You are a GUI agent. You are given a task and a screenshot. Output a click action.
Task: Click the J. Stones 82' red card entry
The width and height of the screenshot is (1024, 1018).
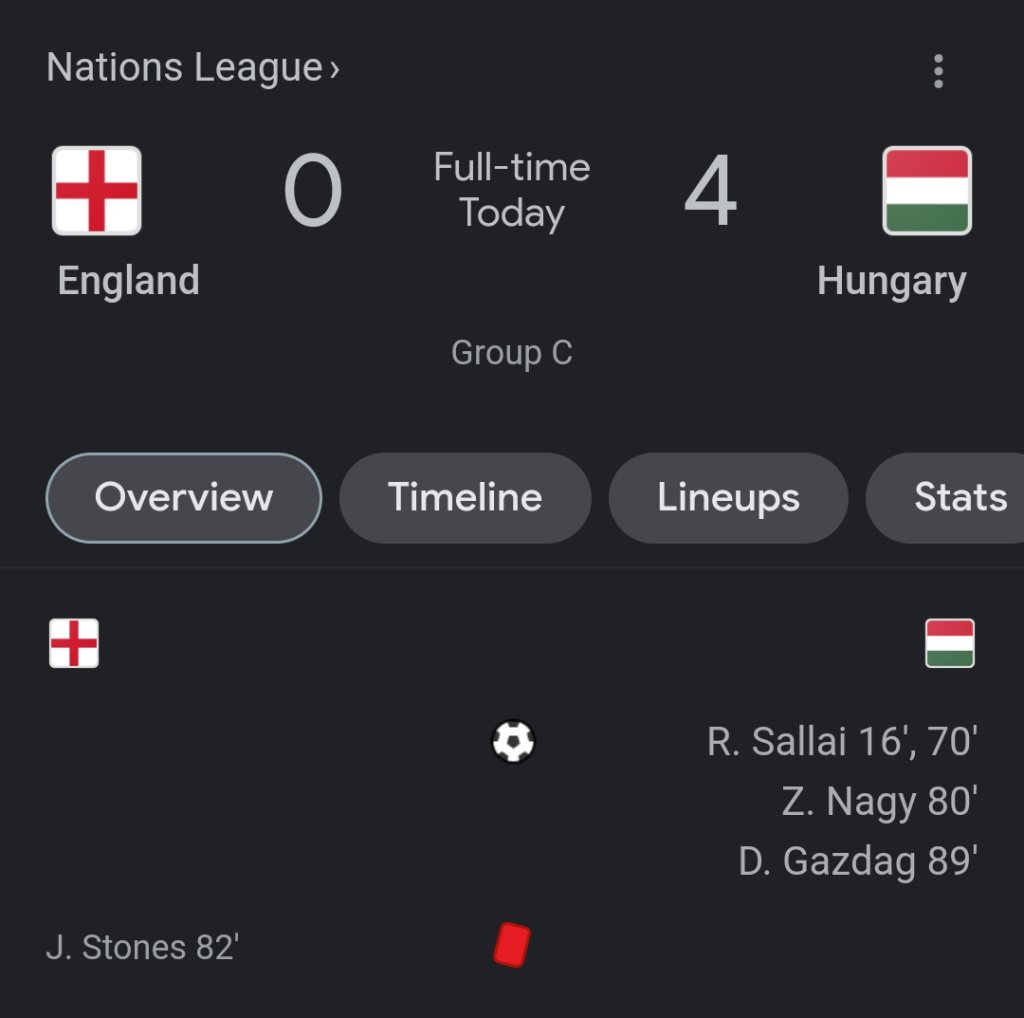[x=142, y=947]
